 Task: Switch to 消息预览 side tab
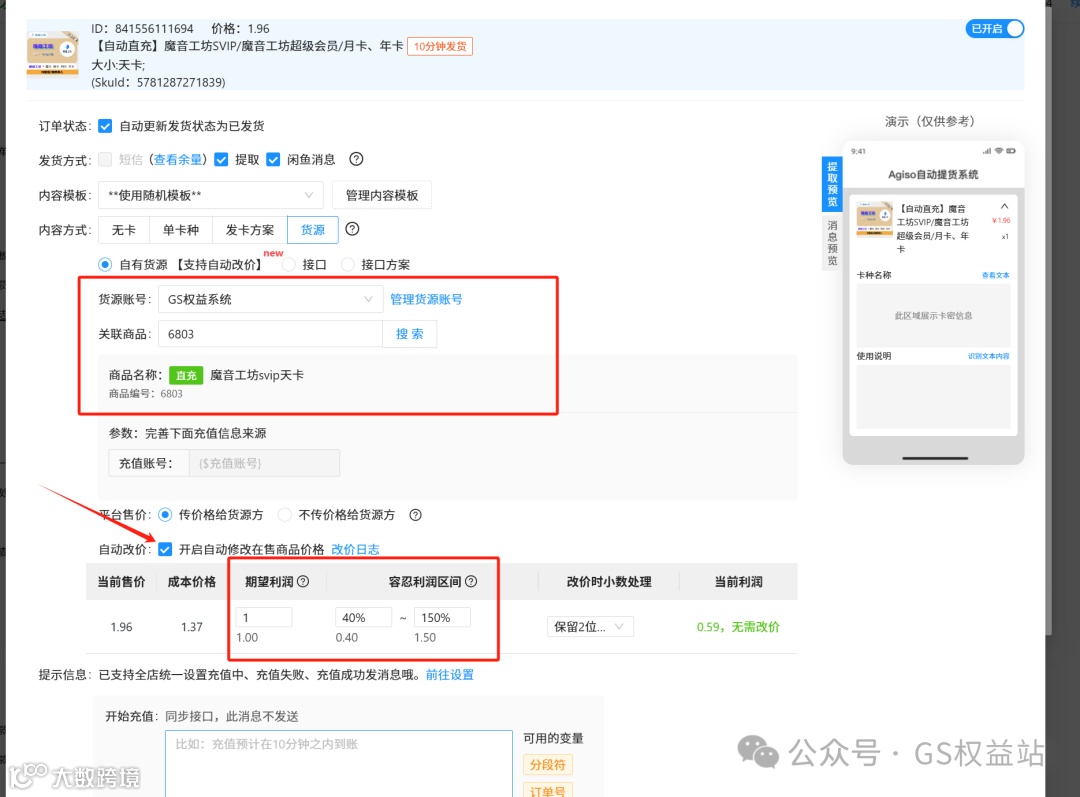point(832,242)
